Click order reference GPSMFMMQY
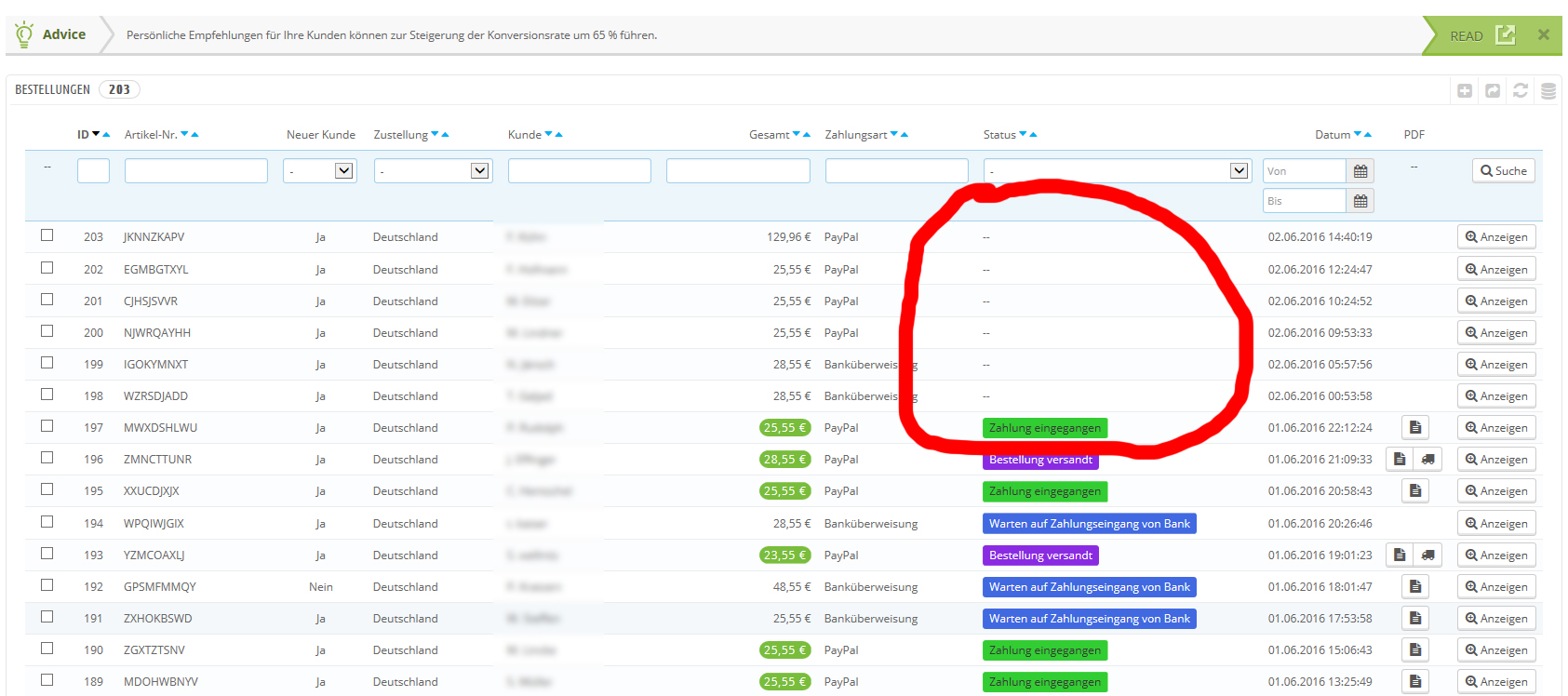Image resolution: width=1568 pixels, height=696 pixels. pos(160,587)
